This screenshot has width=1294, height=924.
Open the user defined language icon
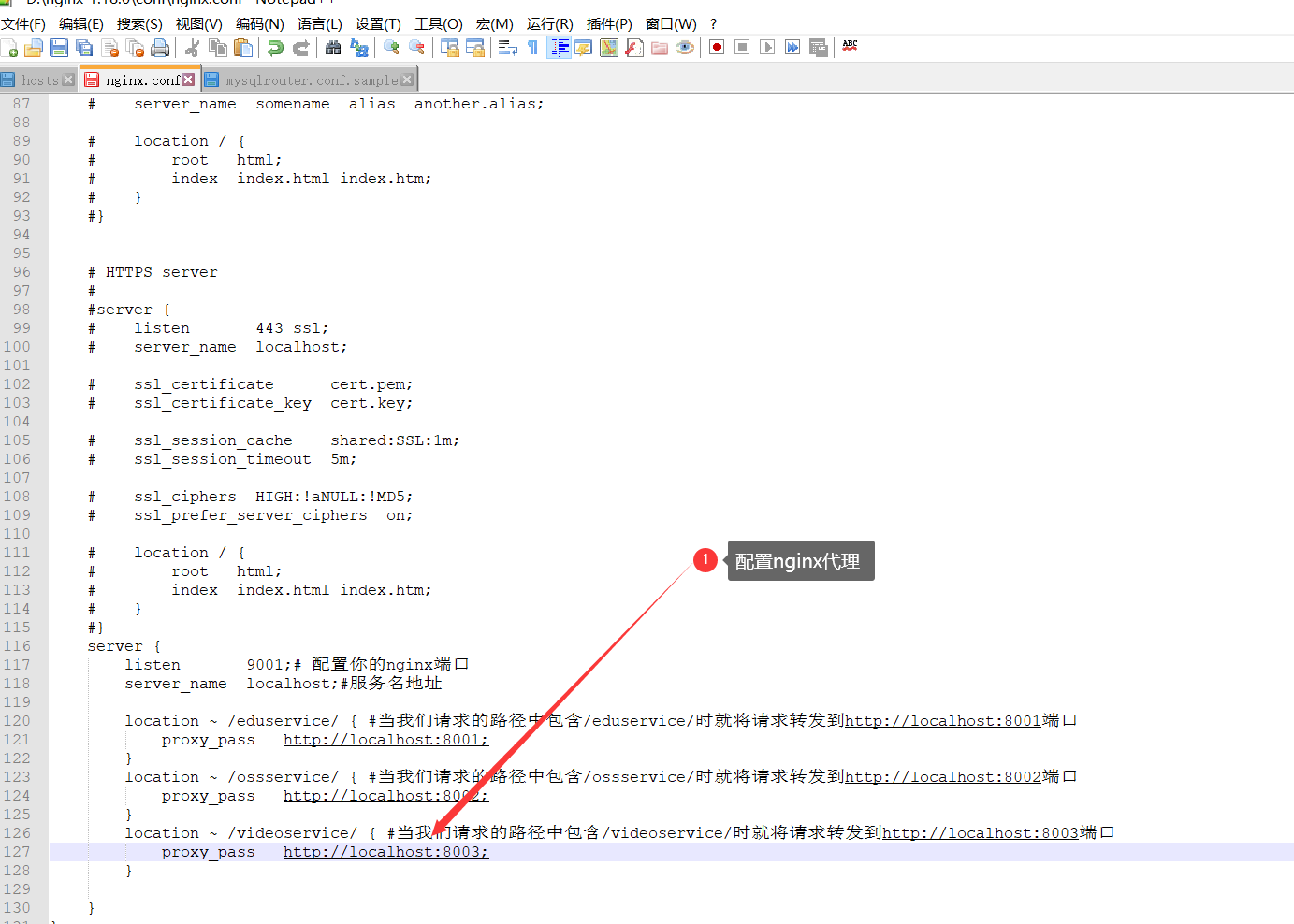pos(584,48)
